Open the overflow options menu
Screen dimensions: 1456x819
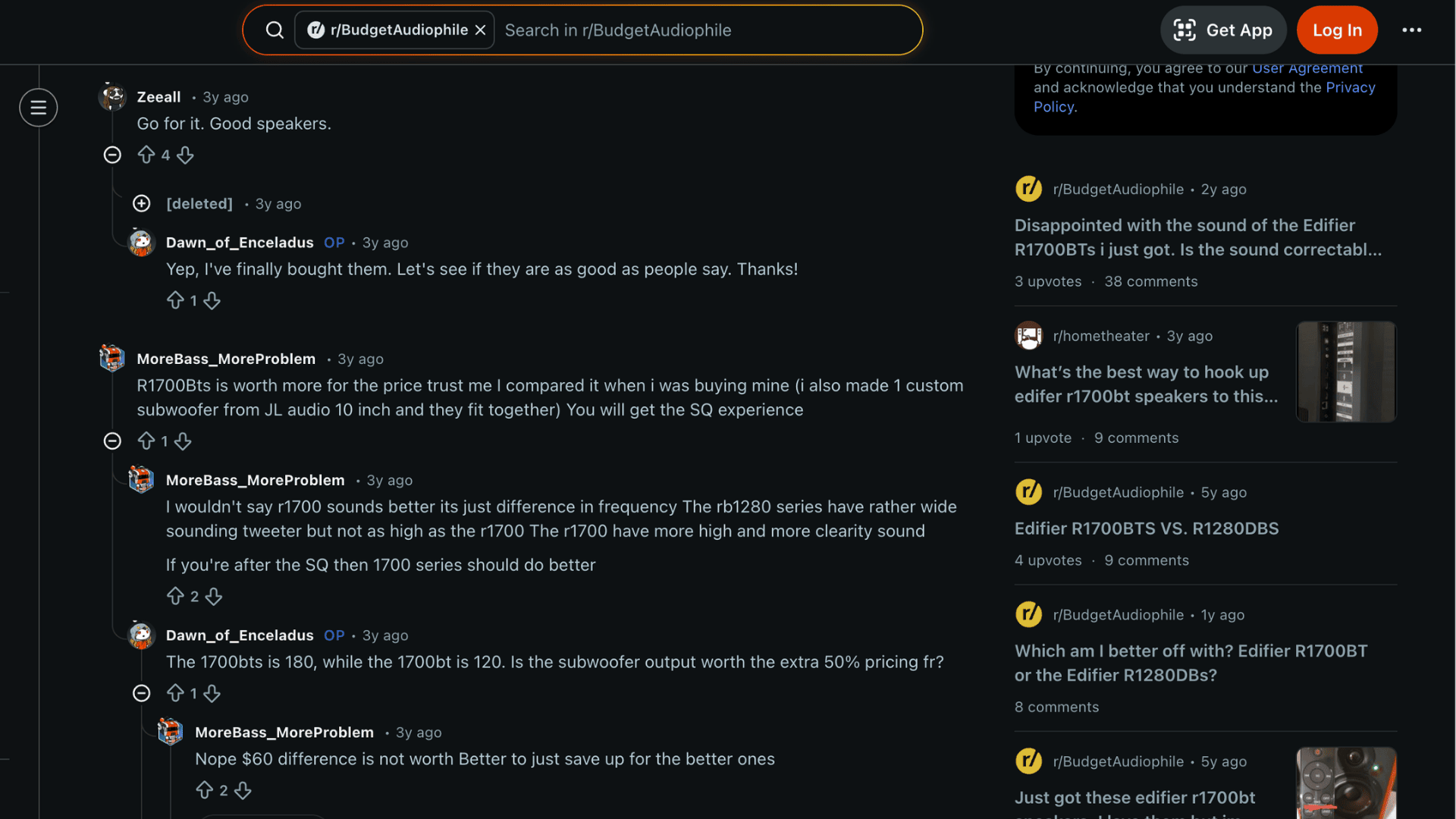[x=1412, y=30]
